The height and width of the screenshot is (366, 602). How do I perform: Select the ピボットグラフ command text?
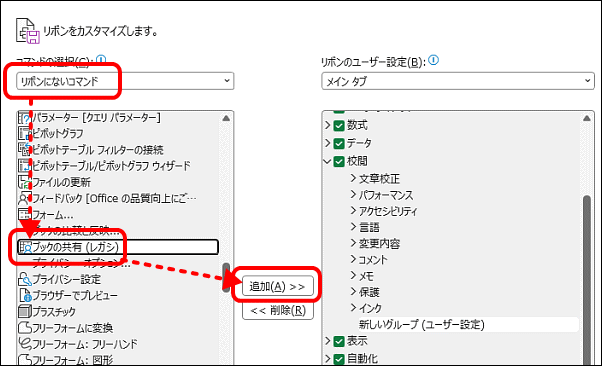pos(58,133)
